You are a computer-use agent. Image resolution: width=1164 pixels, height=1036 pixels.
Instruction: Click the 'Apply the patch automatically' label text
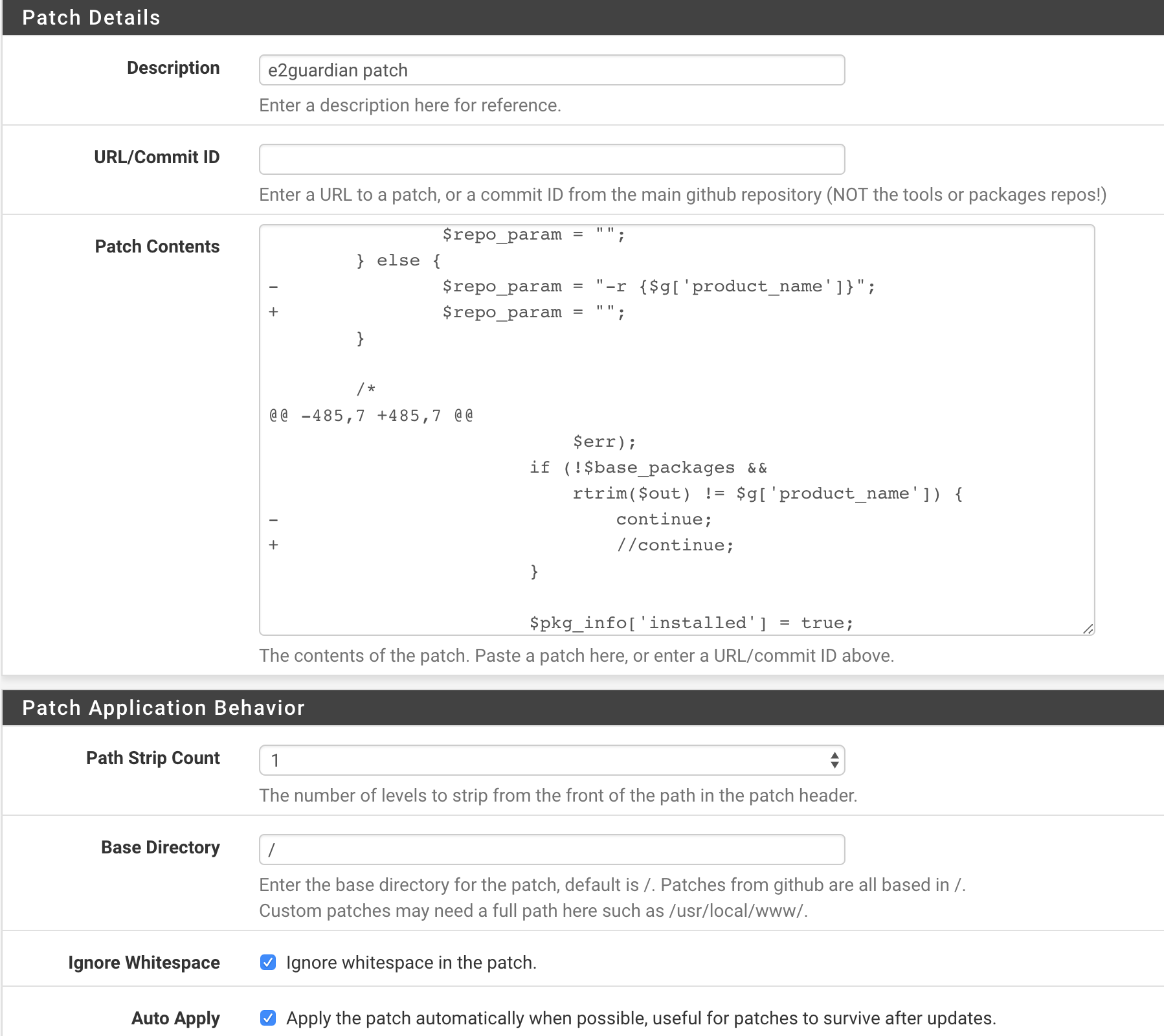click(x=641, y=1019)
